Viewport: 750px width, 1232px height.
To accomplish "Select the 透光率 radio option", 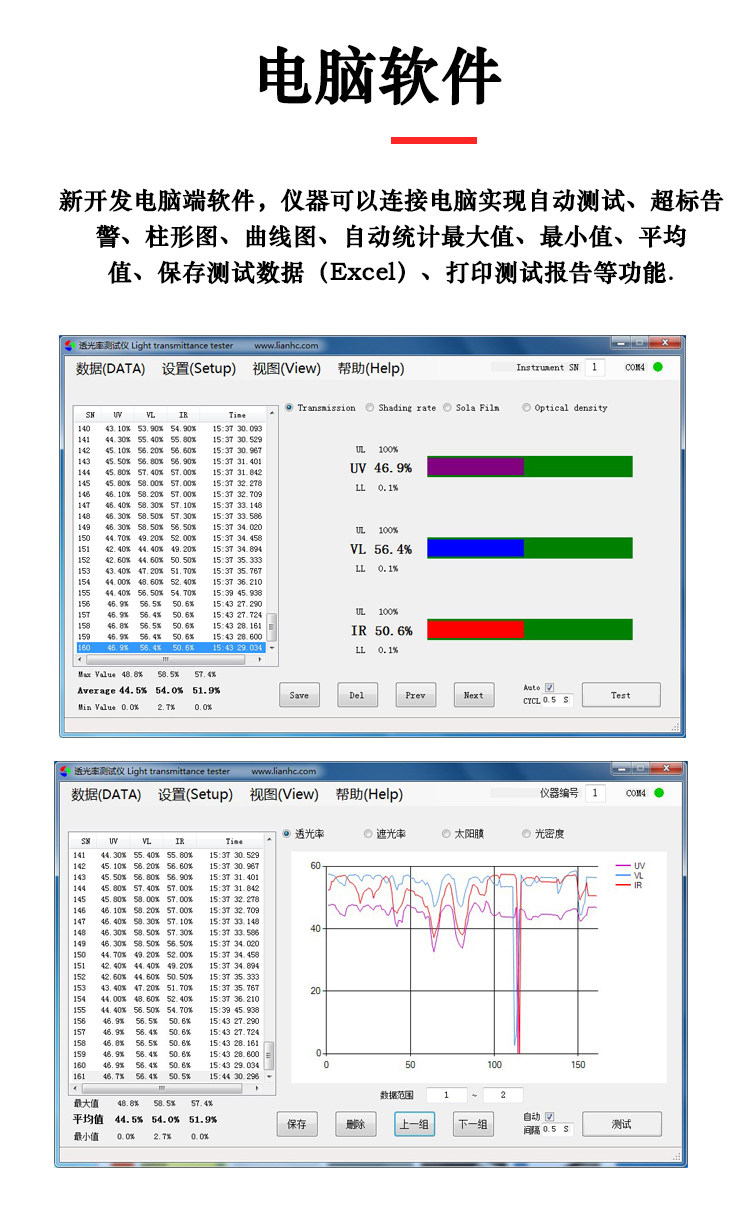I will pyautogui.click(x=287, y=834).
